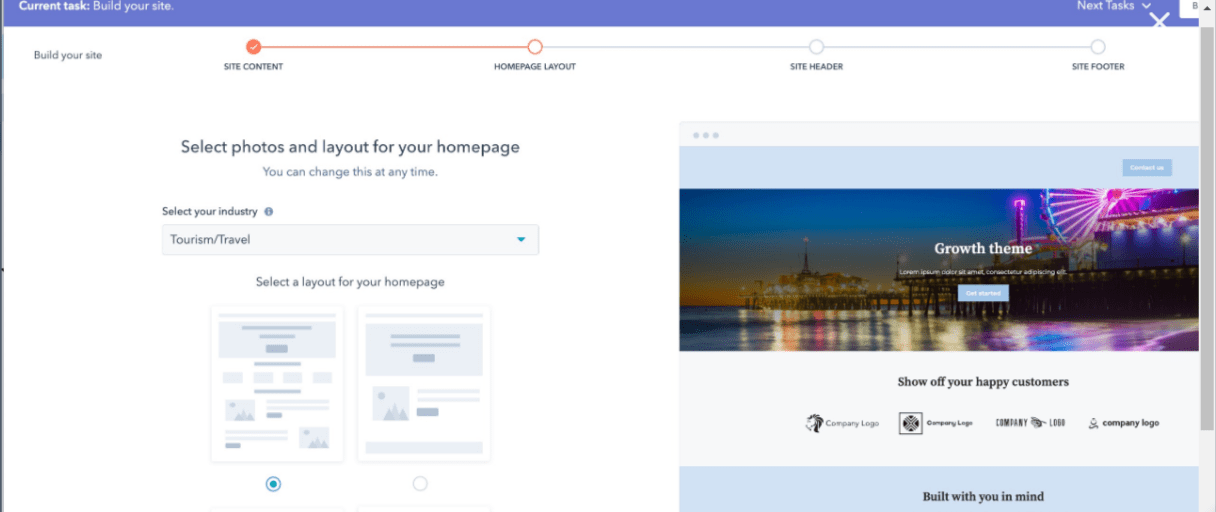Expand the Next Tasks chevron

[x=1146, y=6]
